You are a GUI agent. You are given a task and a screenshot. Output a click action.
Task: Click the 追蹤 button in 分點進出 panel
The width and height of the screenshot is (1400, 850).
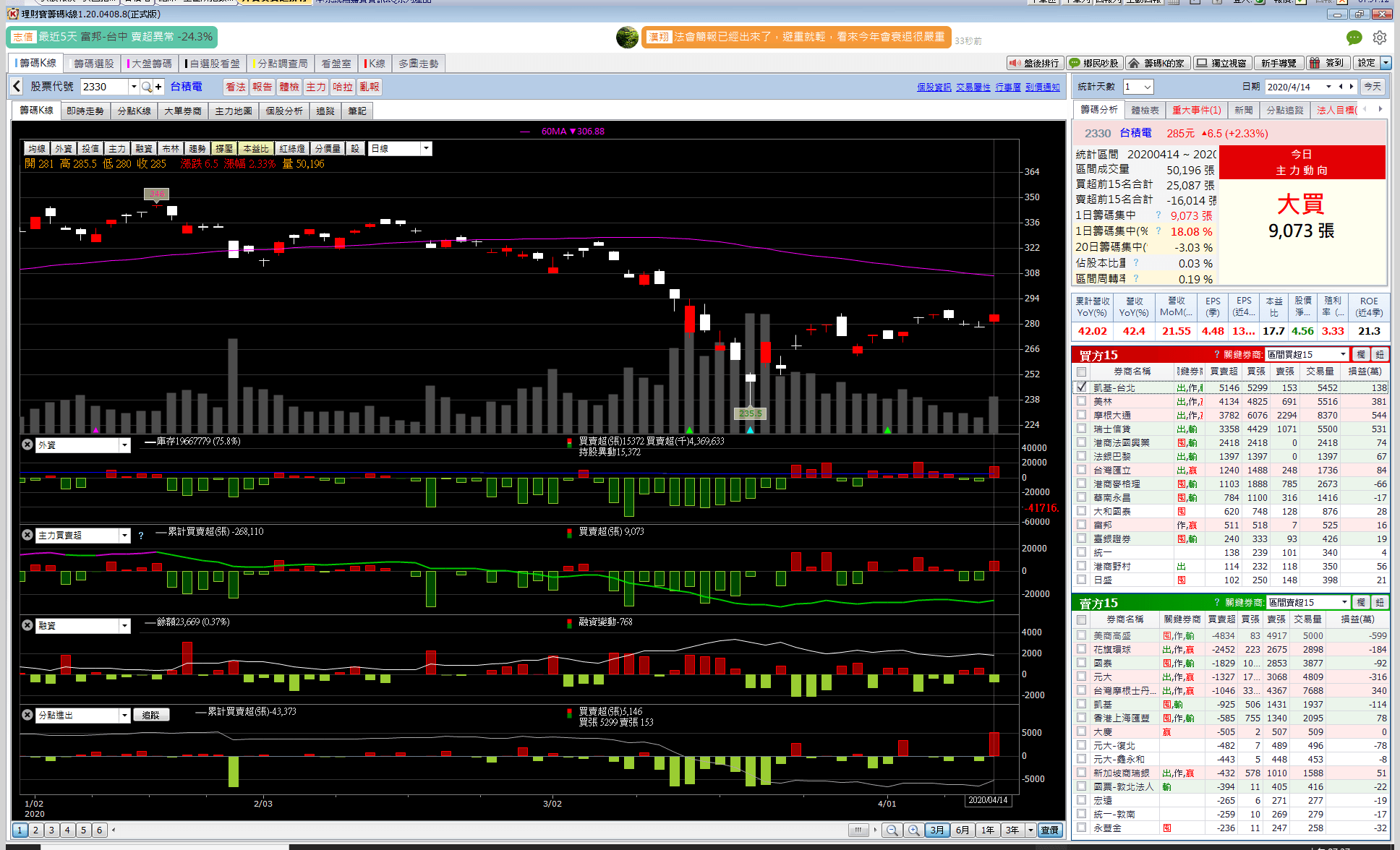coord(150,715)
